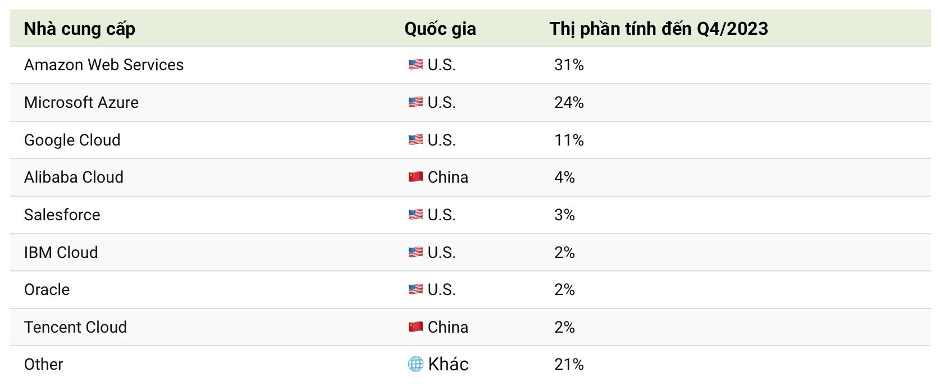Select the 31% market share value
941x391 pixels.
tap(569, 65)
